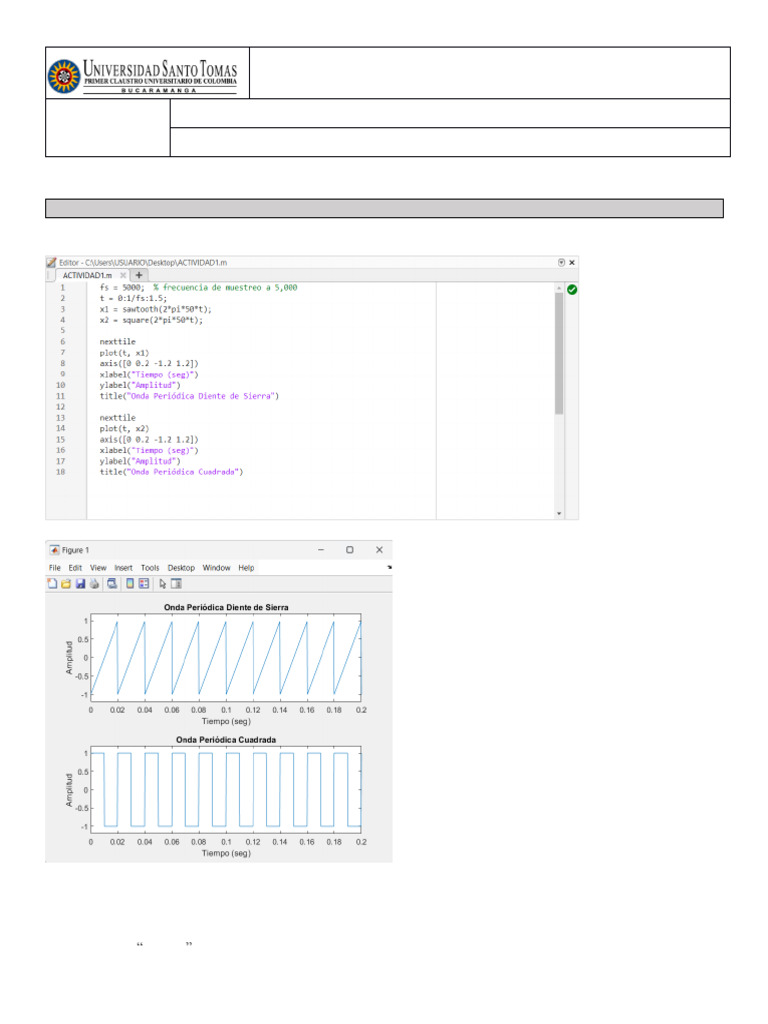The height and width of the screenshot is (1024, 768).
Task: Click the editor vertical scrollbar thumb
Action: tap(559, 350)
